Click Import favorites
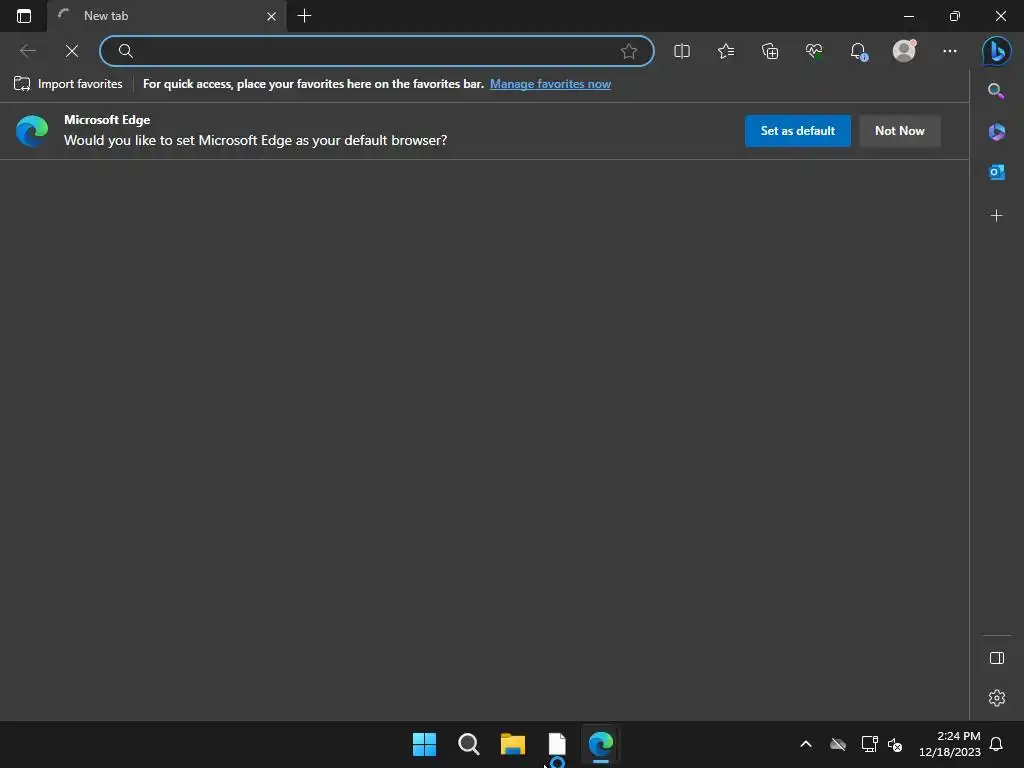The height and width of the screenshot is (768, 1024). tap(68, 84)
